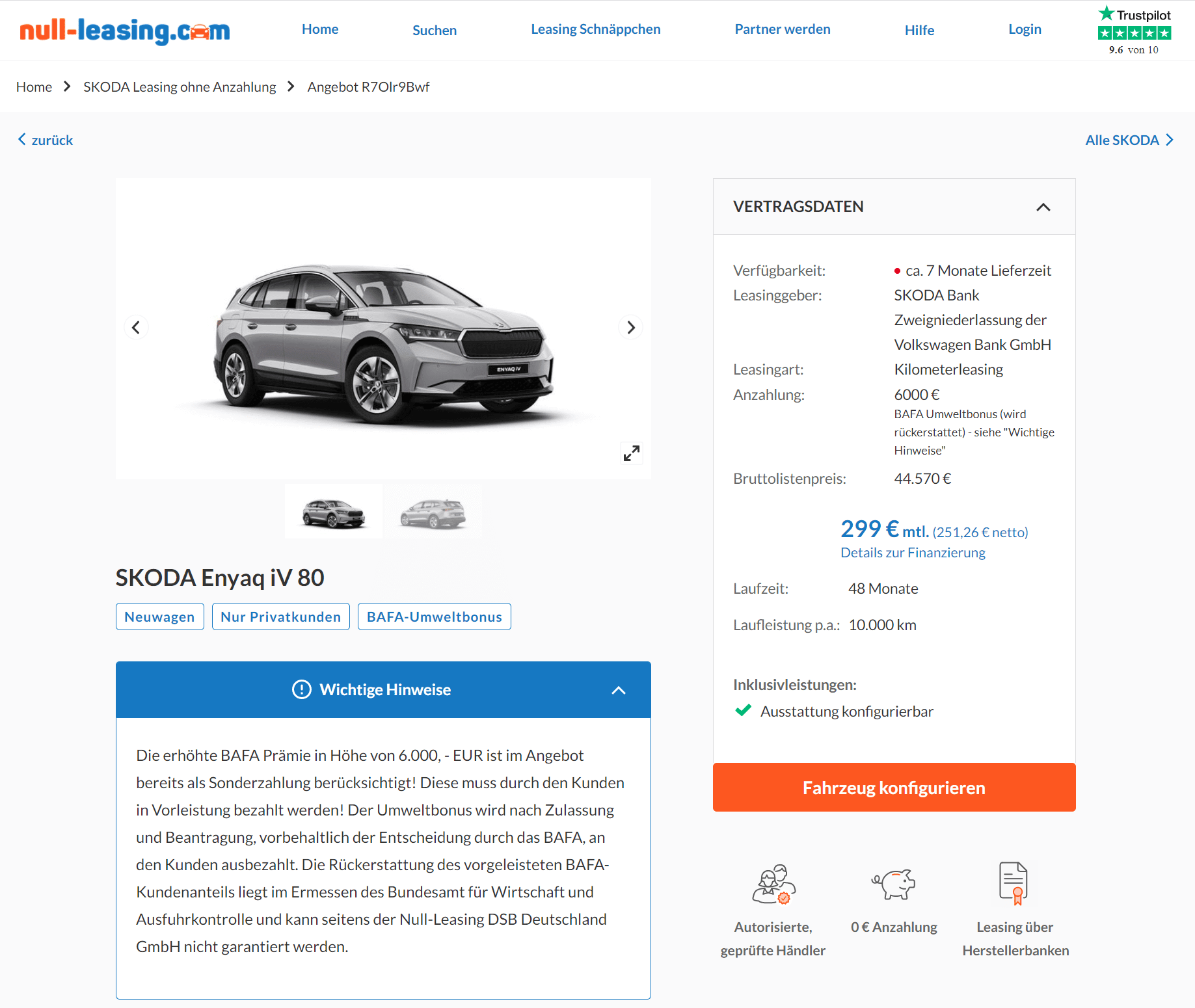Click the authorized dealers icon

coord(773,884)
